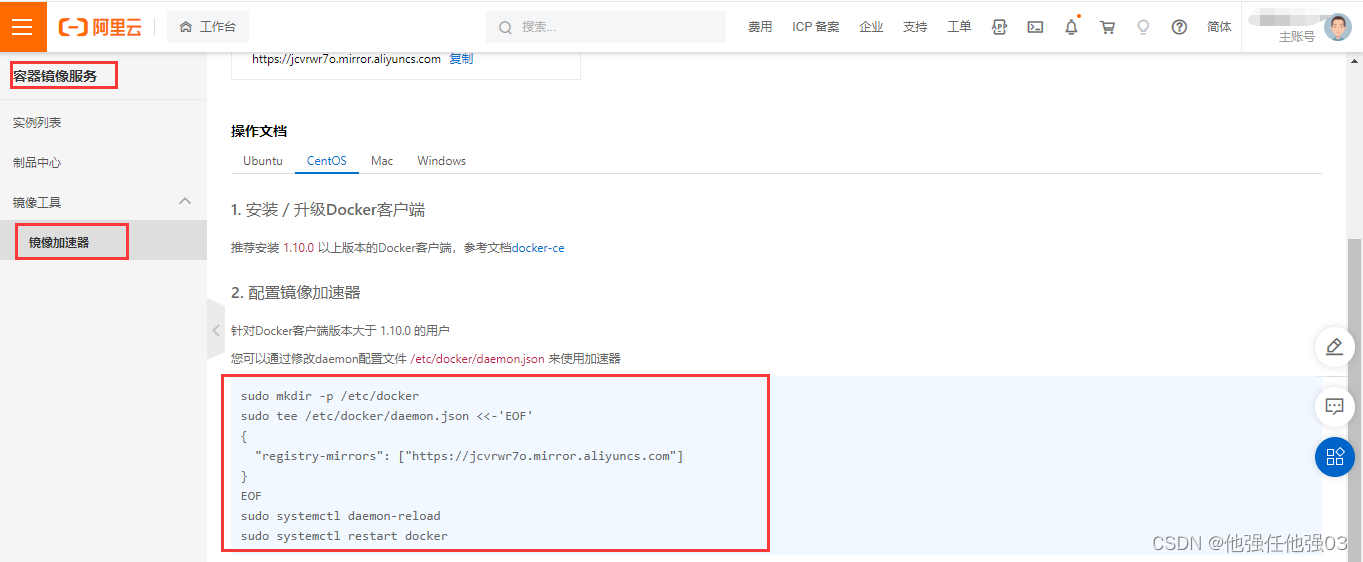The image size is (1363, 562).
Task: Switch to the Ubuntu tab
Action: point(263,161)
